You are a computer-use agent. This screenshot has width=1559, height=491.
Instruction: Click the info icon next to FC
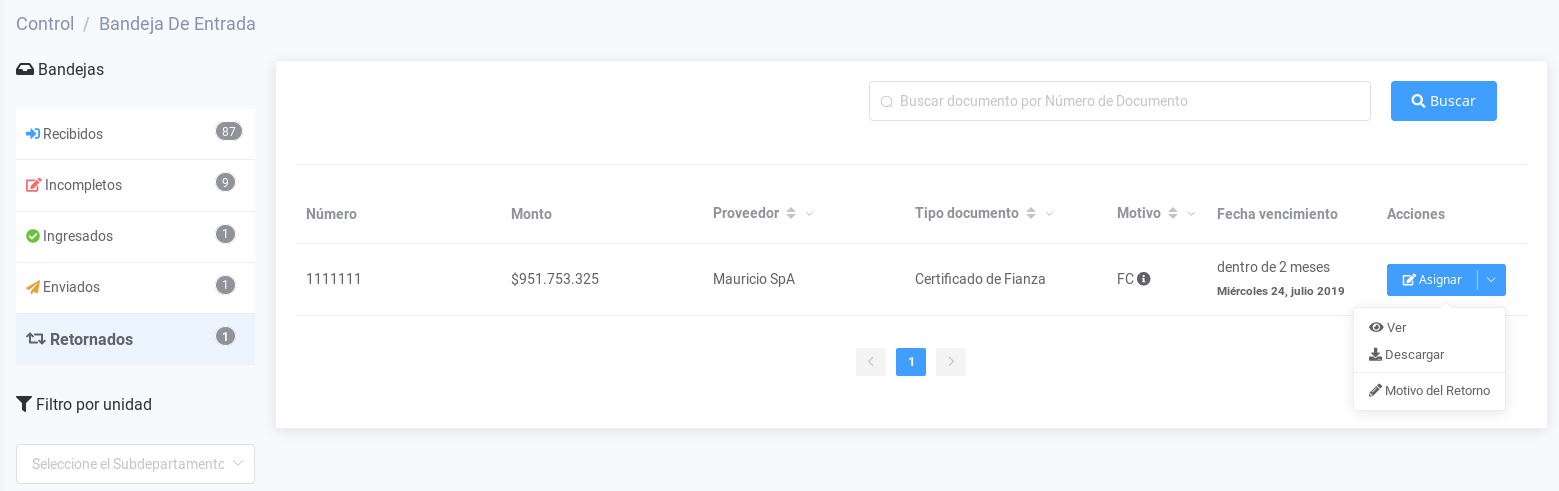tap(1144, 279)
